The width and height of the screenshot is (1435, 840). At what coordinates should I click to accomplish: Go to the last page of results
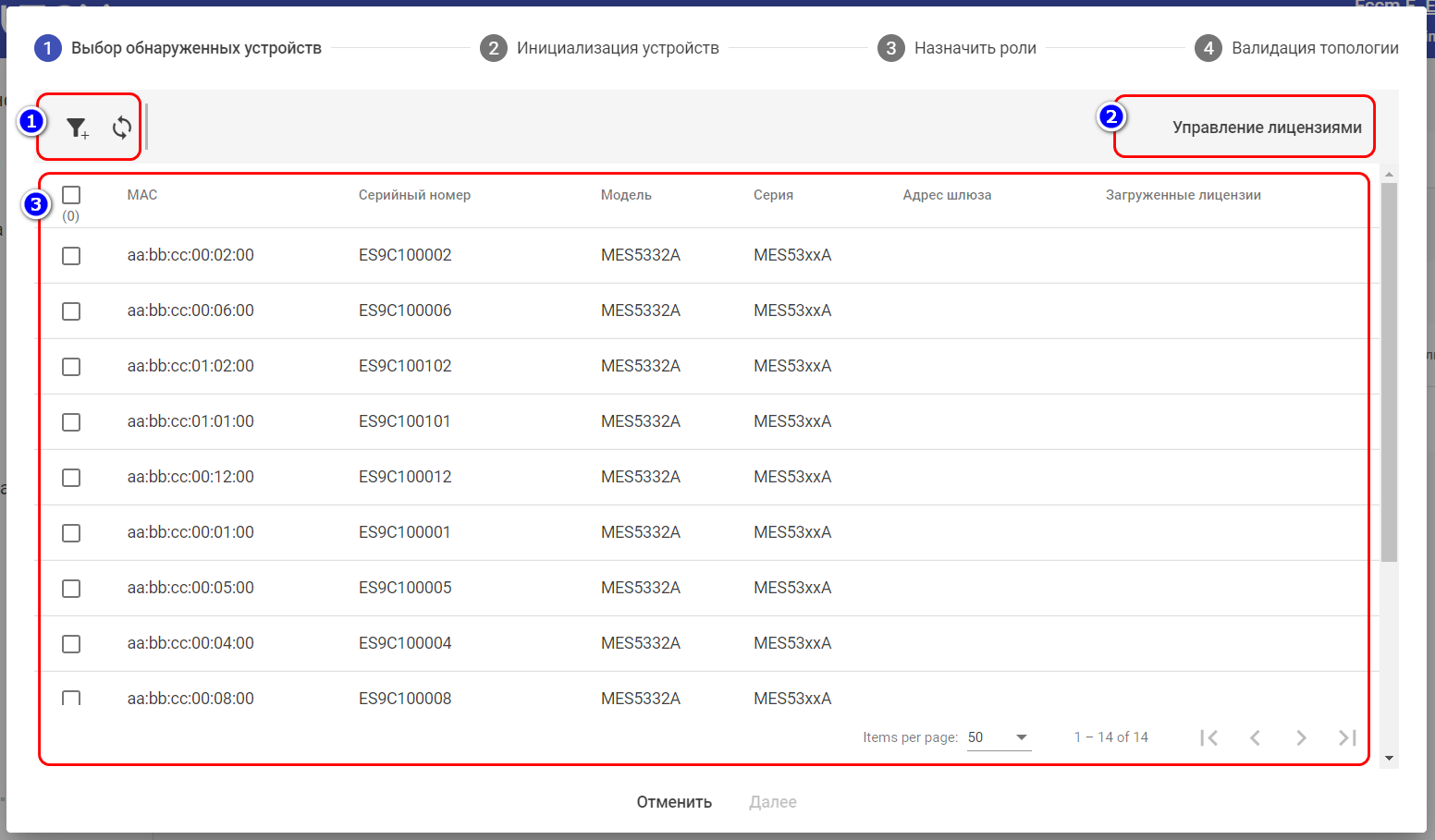click(x=1347, y=737)
